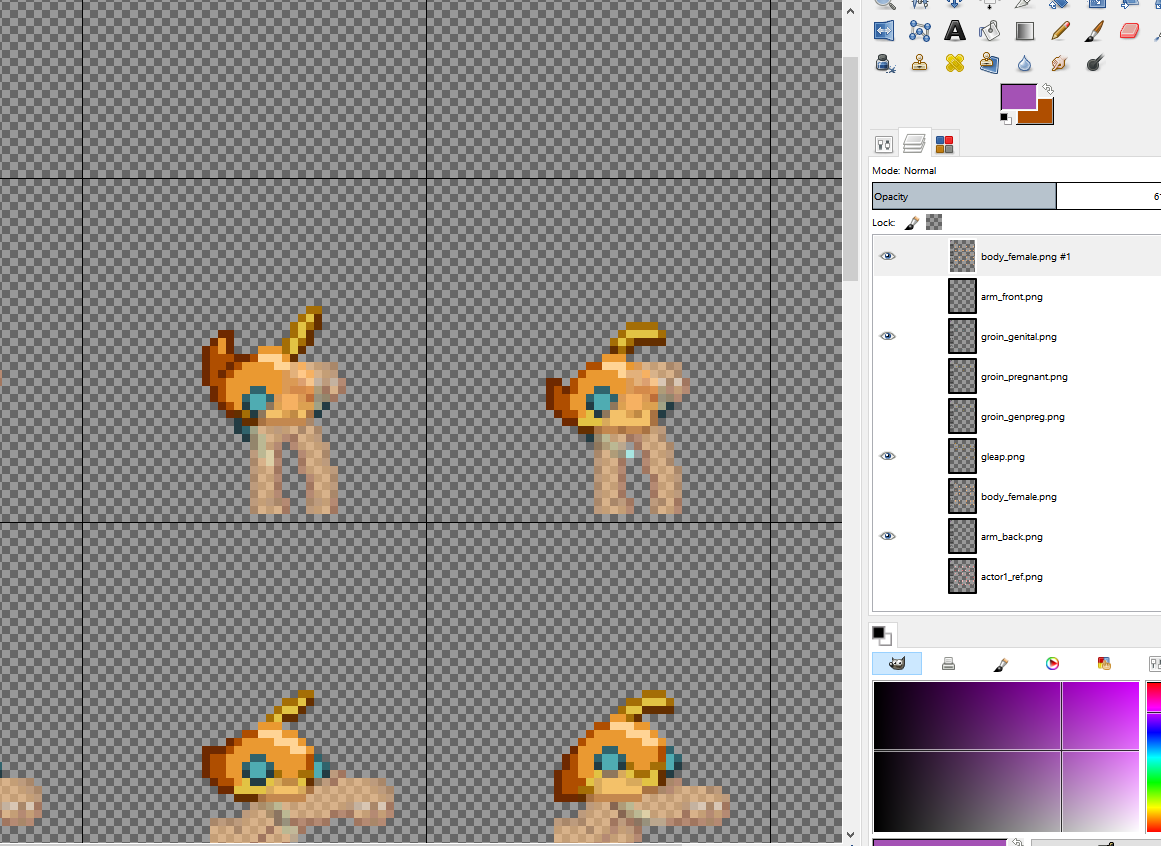Show the groin_pregnant.png layer

pyautogui.click(x=888, y=376)
